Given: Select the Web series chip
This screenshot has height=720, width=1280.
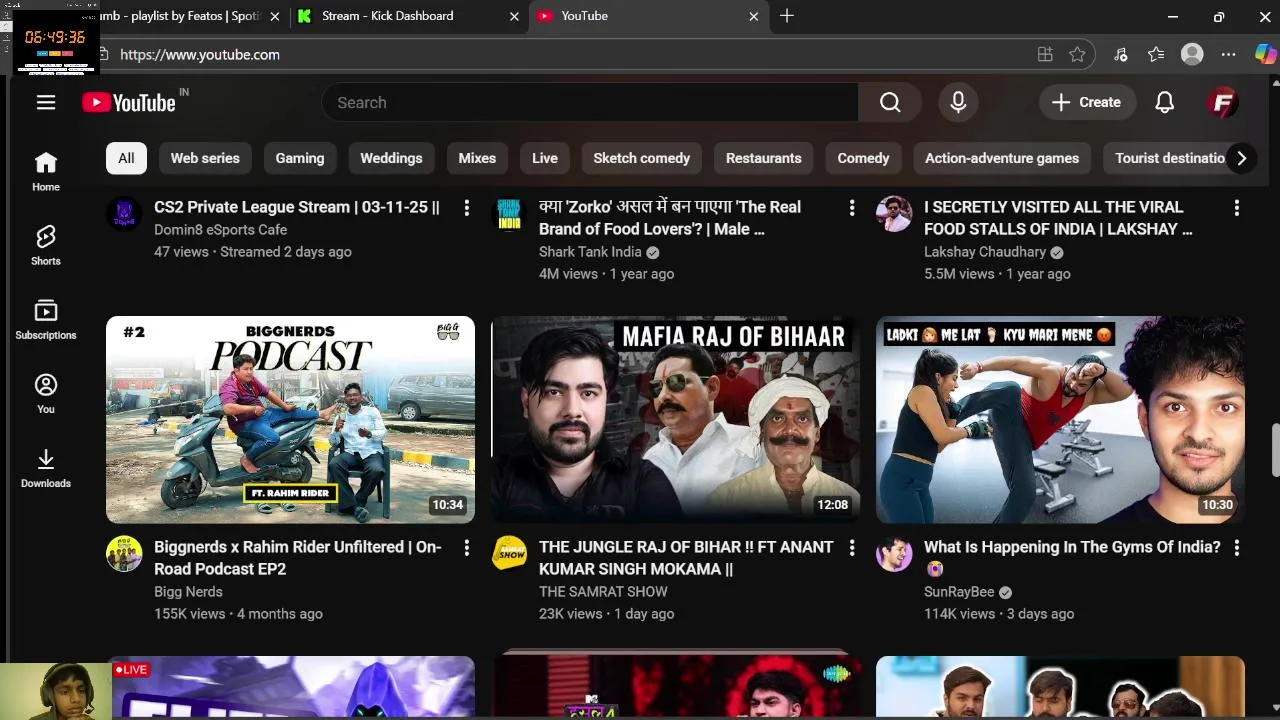Looking at the screenshot, I should 205,158.
